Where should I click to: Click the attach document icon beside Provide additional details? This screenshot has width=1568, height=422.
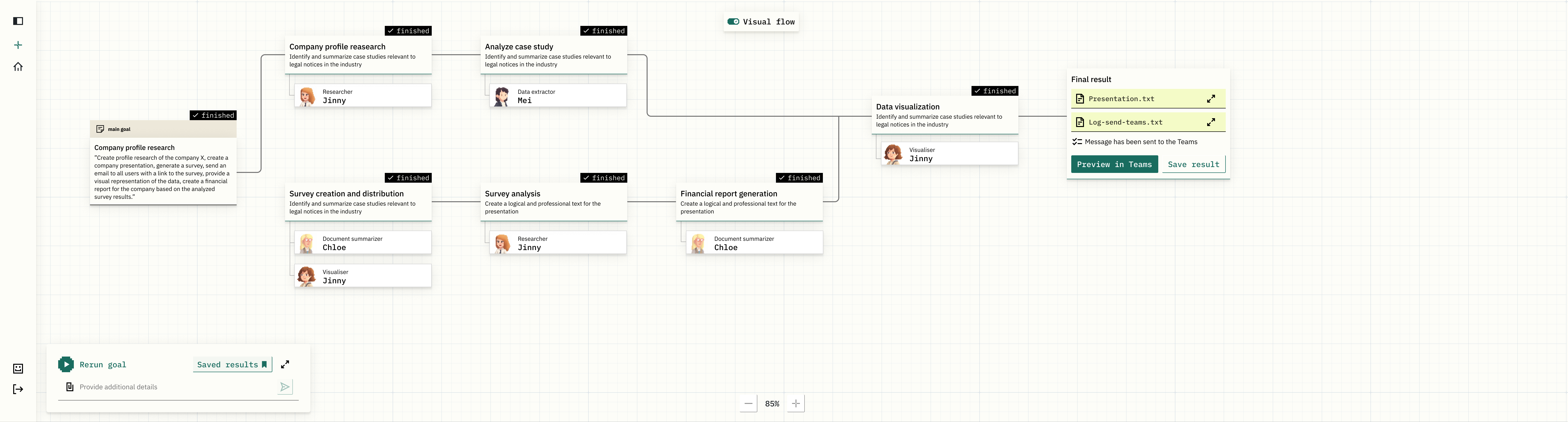(70, 387)
